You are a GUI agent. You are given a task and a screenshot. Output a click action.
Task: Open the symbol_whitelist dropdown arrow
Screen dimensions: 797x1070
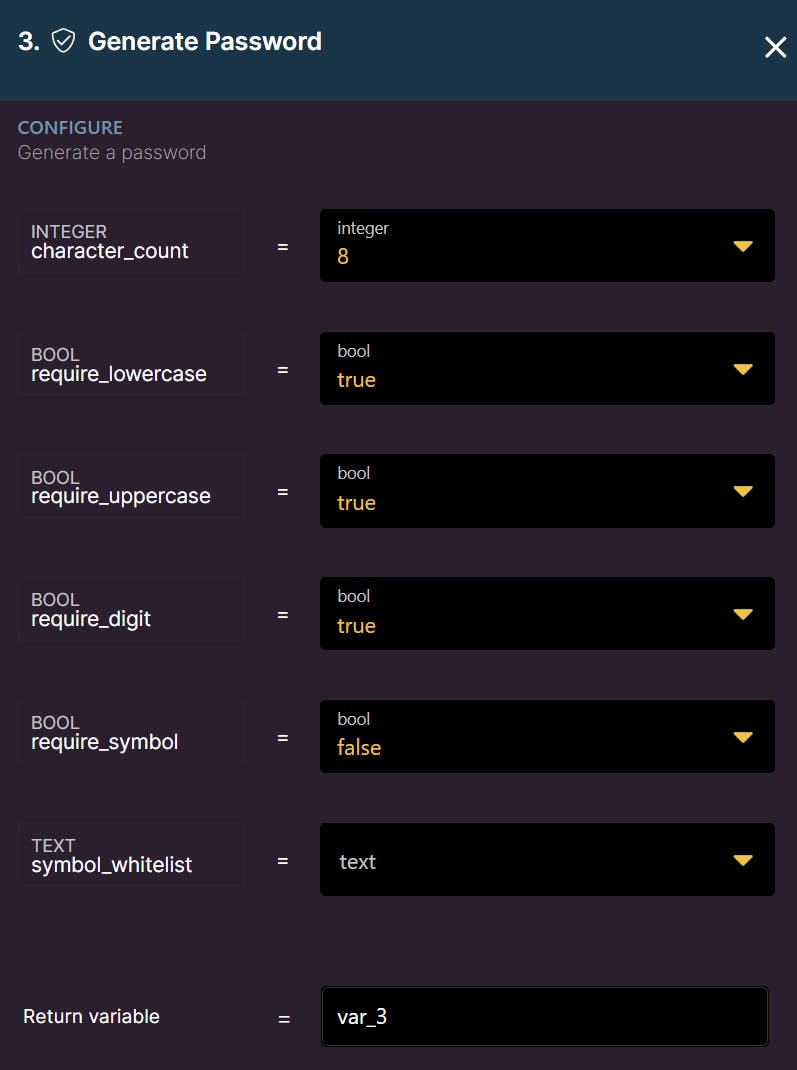tap(742, 860)
